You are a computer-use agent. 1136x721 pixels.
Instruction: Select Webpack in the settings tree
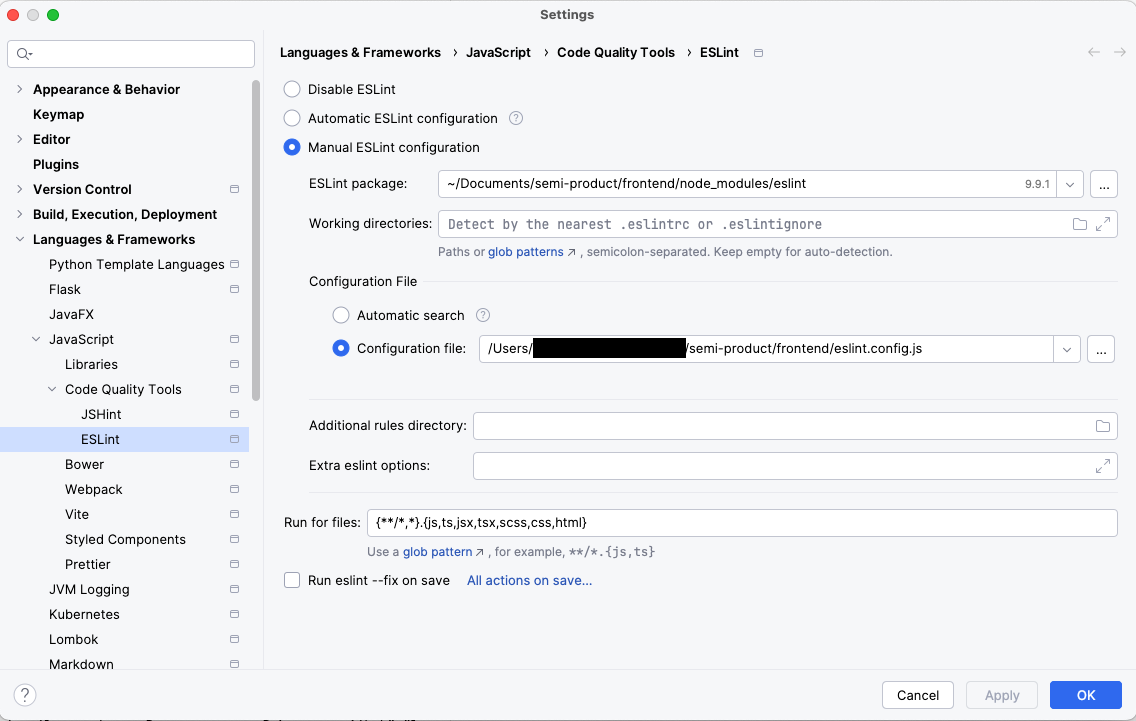[x=93, y=489]
